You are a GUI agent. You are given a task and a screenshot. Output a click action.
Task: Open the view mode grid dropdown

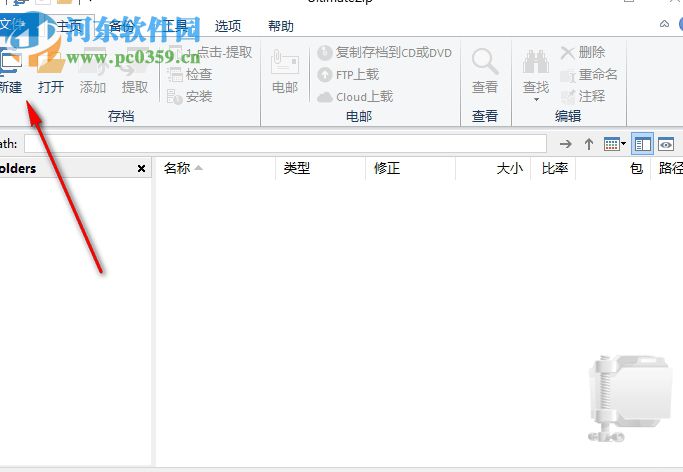(x=615, y=144)
